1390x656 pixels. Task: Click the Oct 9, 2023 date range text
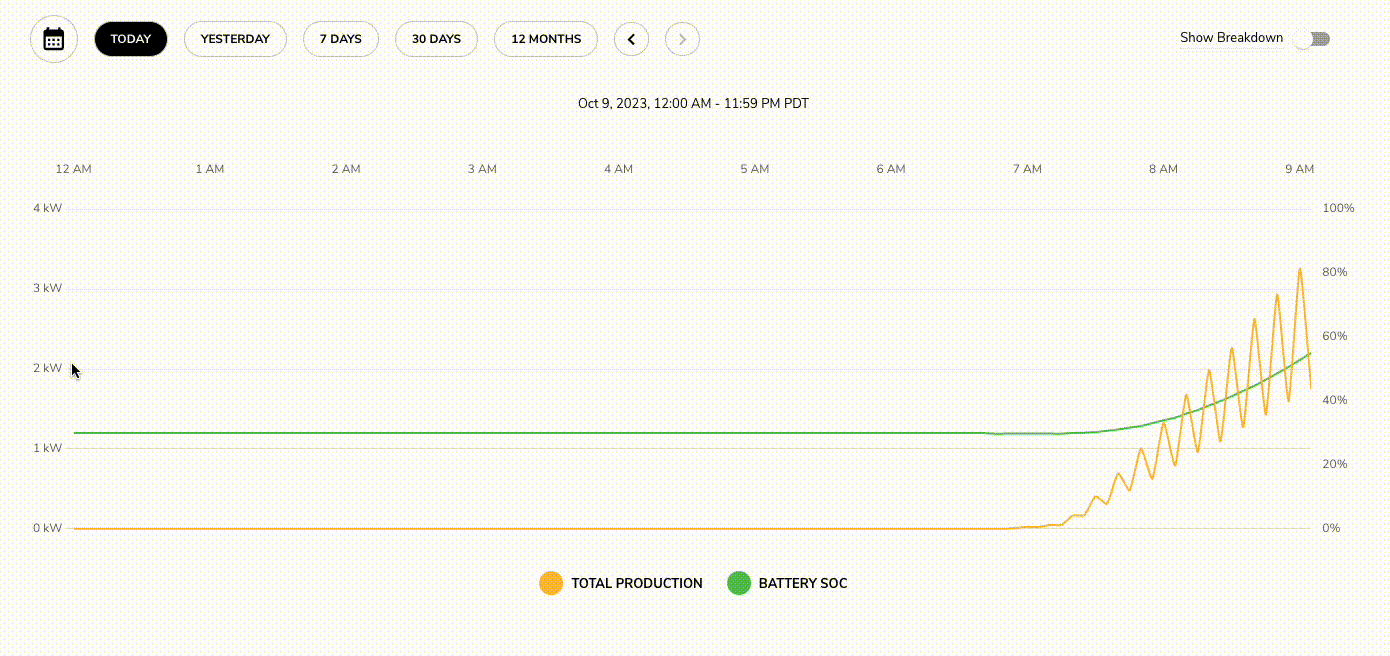point(694,103)
